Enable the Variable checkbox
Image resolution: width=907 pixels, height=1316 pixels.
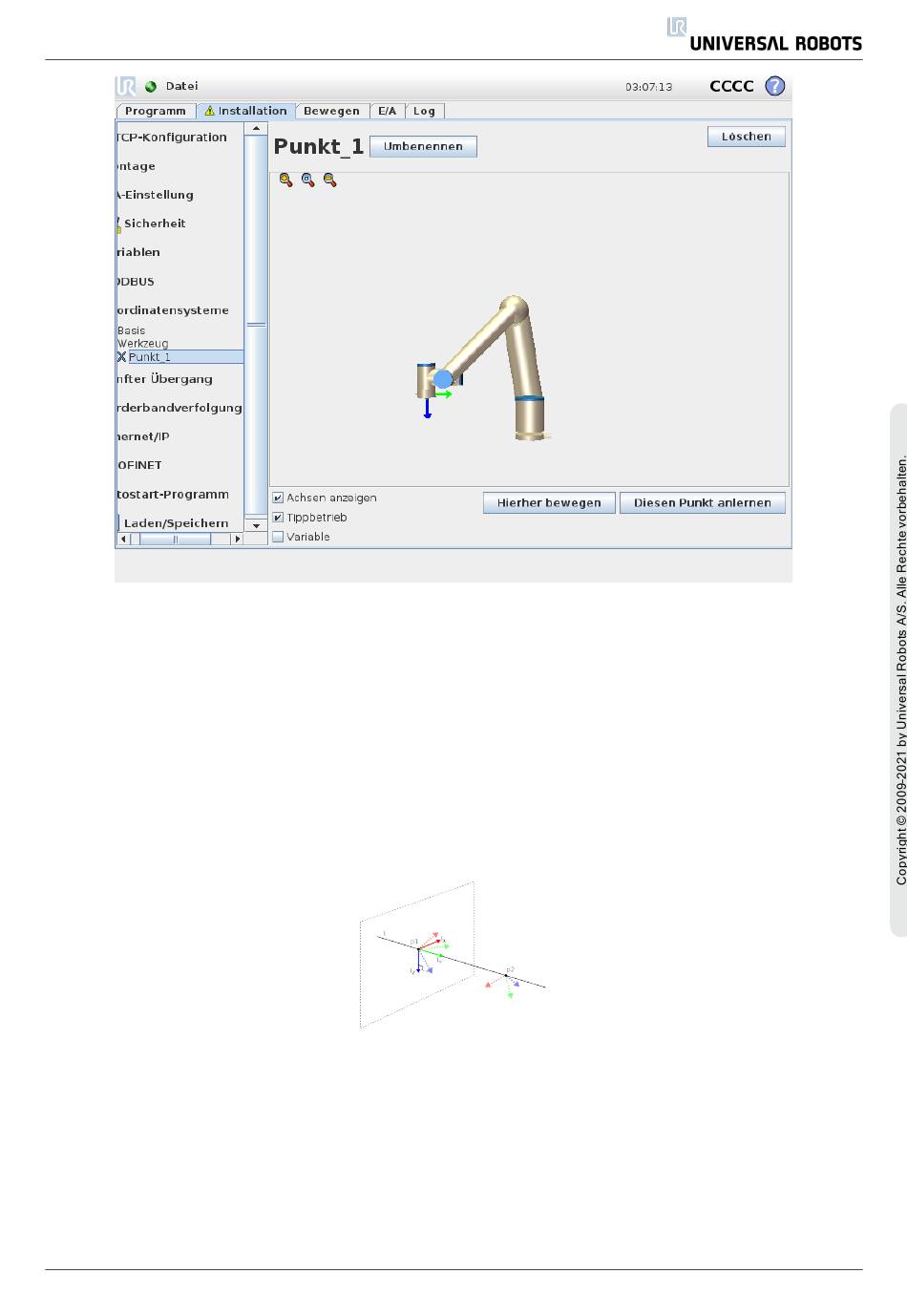coord(278,537)
